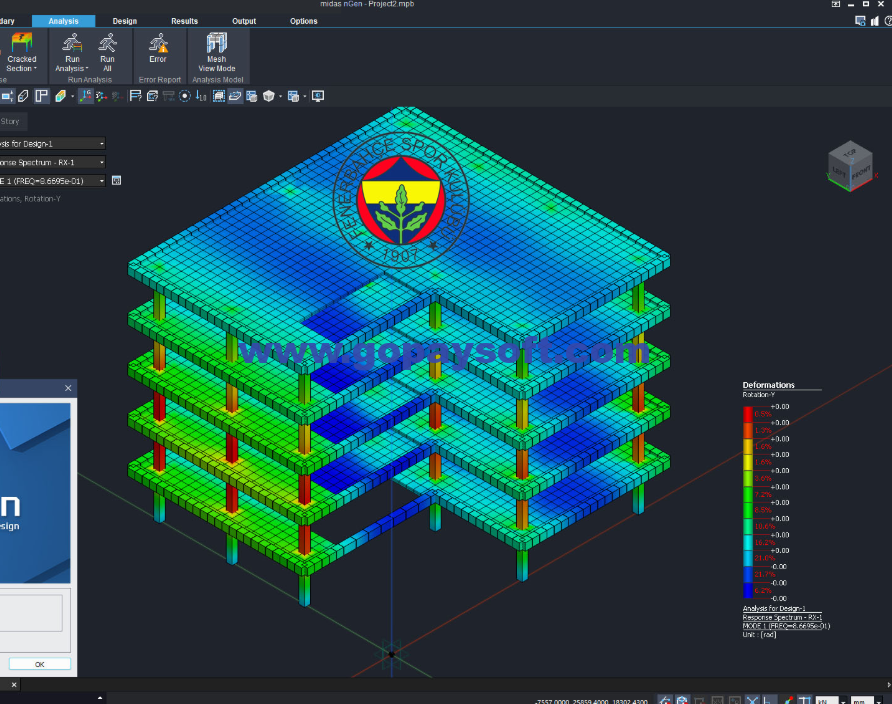The image size is (892, 704).
Task: Click the flag query toolbar icon
Action: point(135,96)
